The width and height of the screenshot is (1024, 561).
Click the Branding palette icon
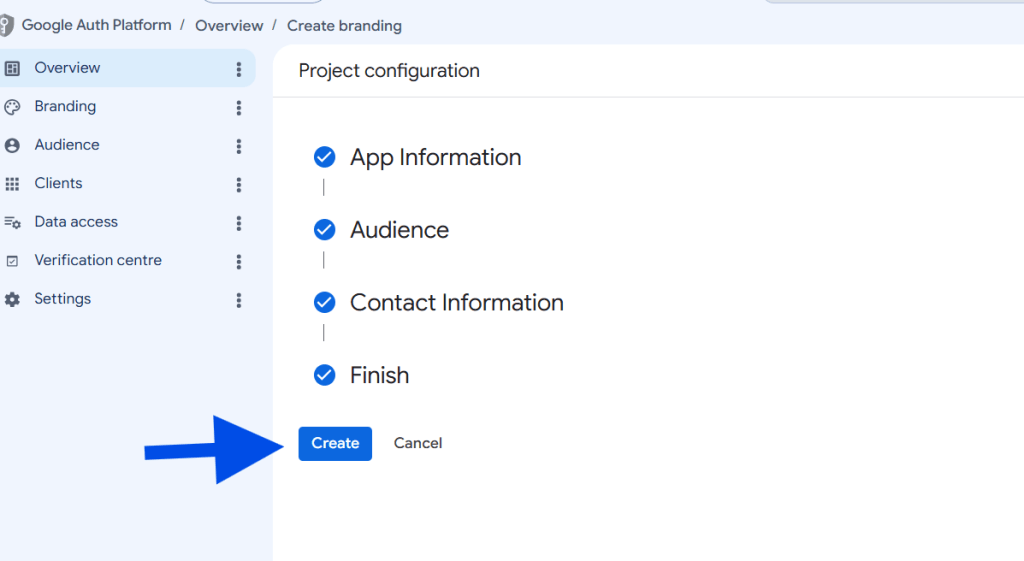12,106
